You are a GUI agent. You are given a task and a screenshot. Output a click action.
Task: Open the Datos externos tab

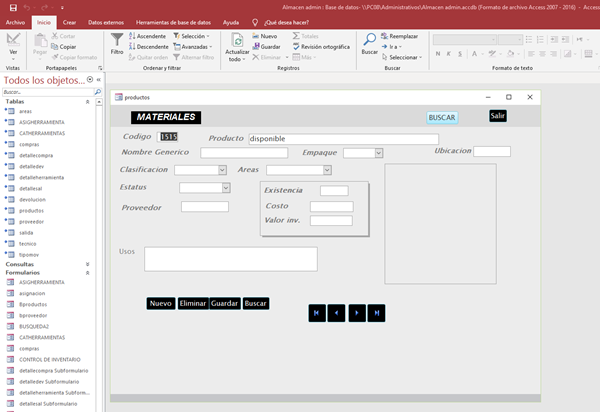click(x=106, y=21)
